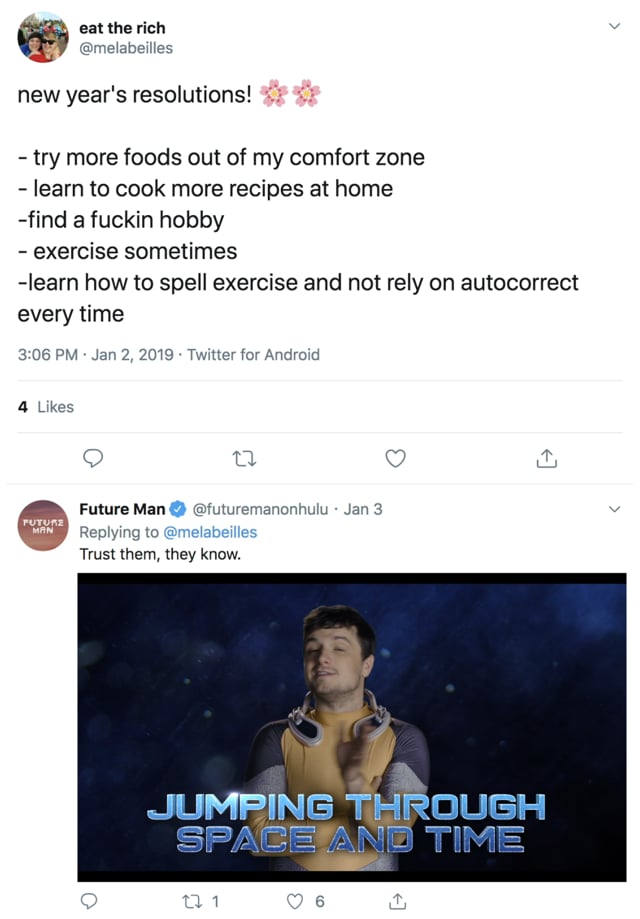Expand Future Man tweet's options chevron
This screenshot has width=640, height=919.
614,508
